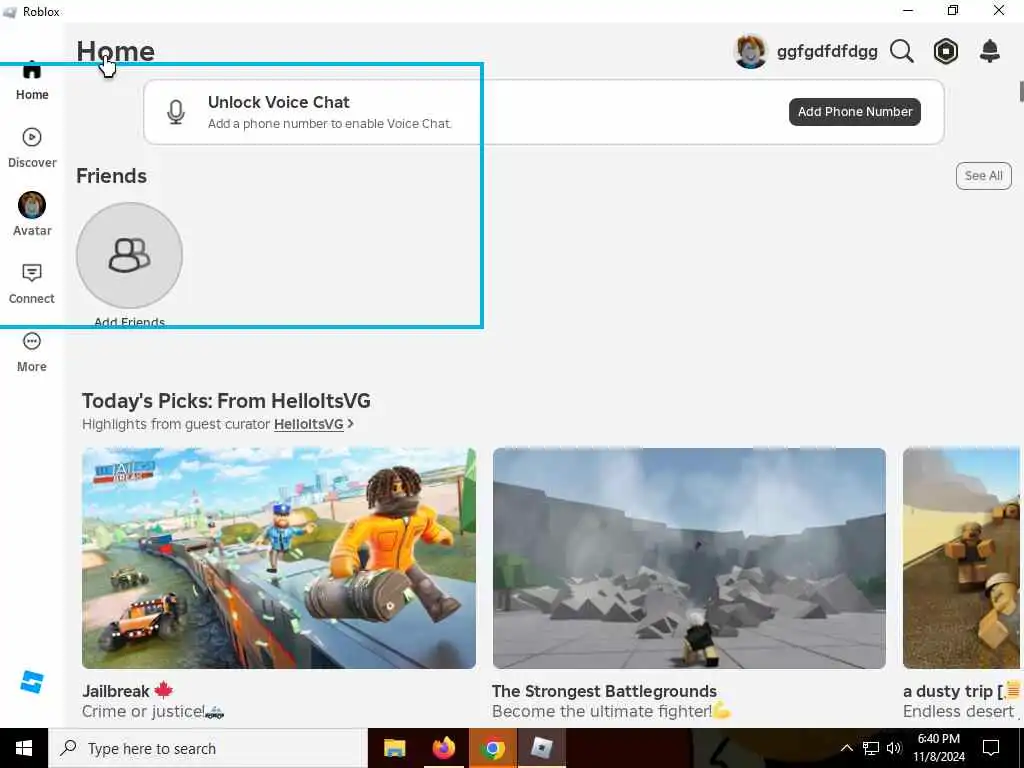
Task: Open the clock showing 6:40 PM
Action: click(x=938, y=748)
